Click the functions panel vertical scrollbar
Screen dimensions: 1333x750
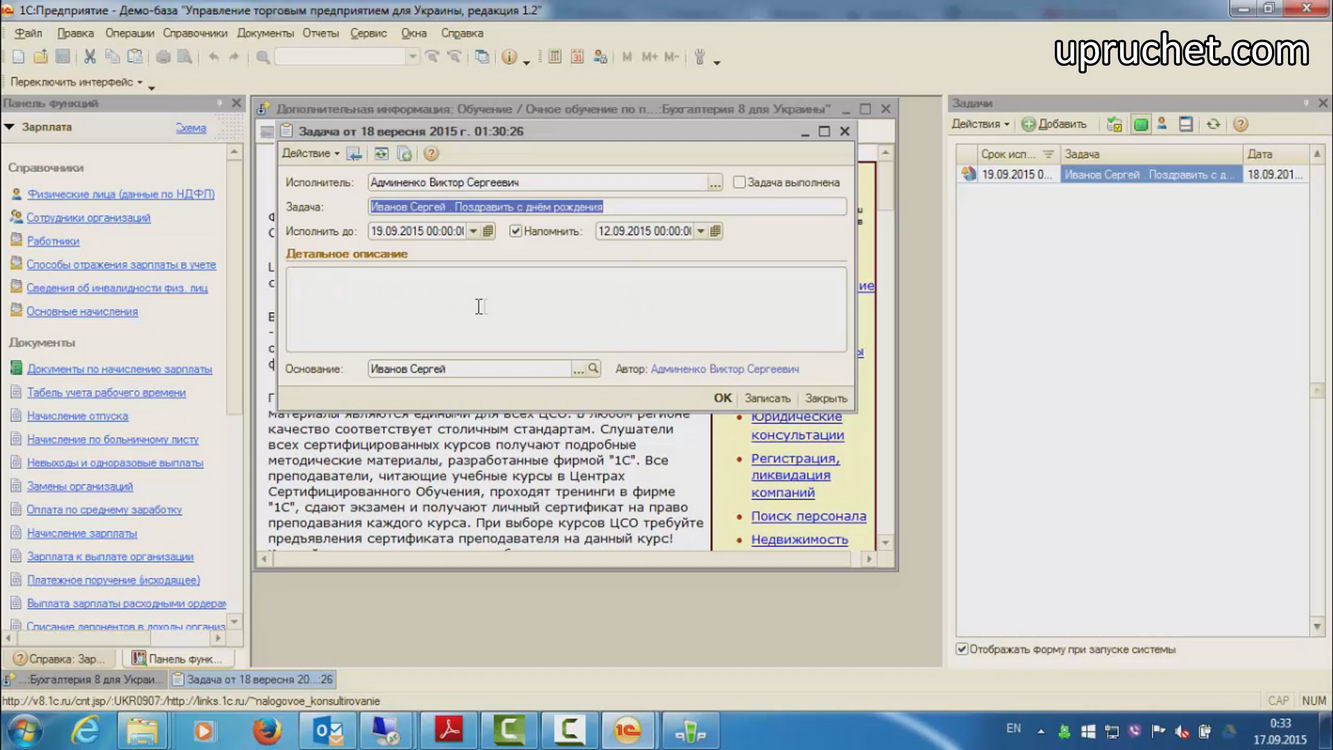(234, 387)
